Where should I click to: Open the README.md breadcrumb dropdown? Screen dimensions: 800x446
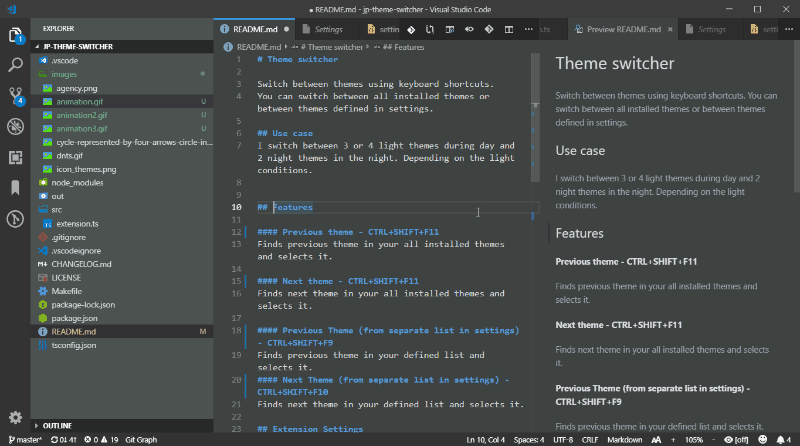253,47
